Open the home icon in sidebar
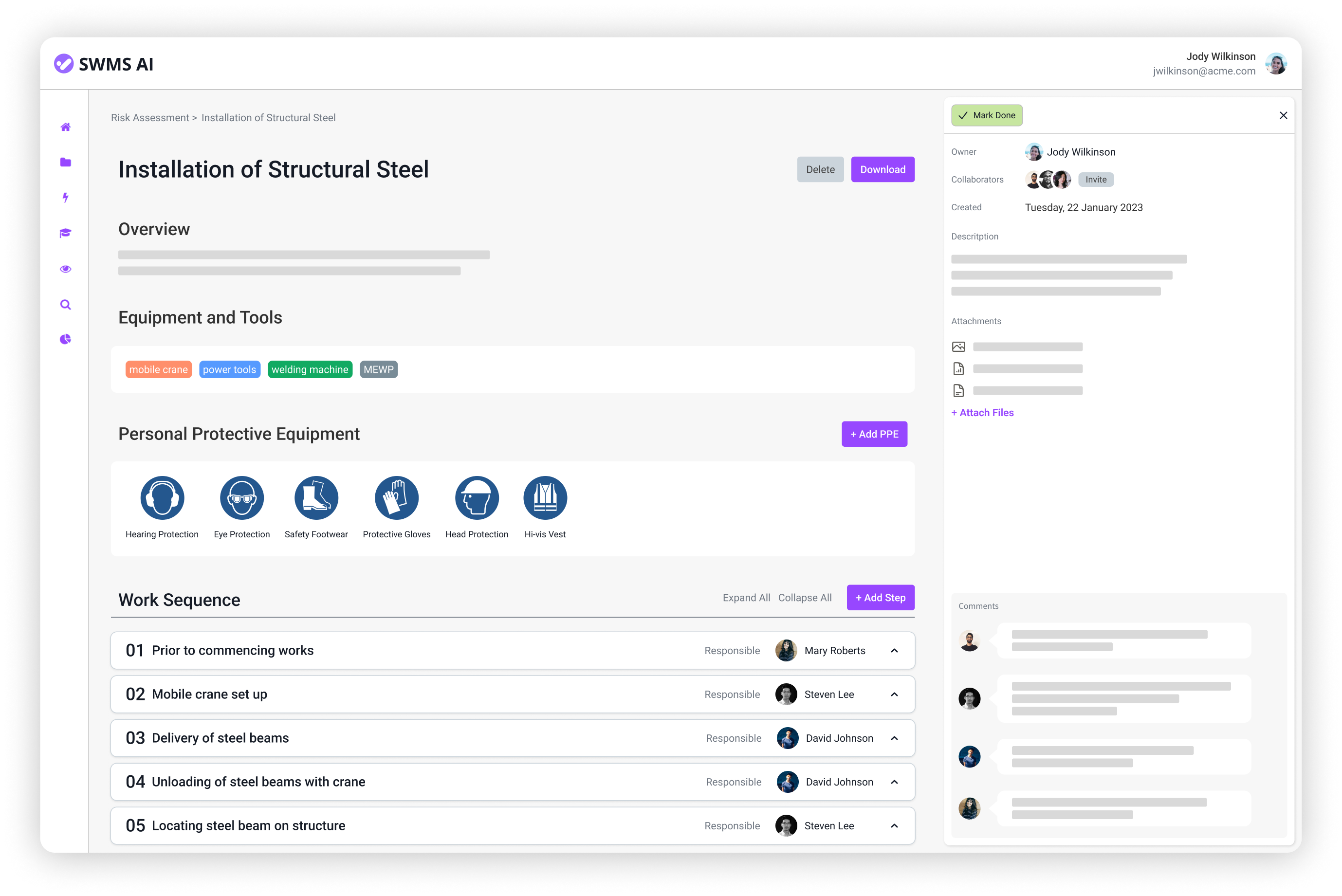Viewport: 1342px width, 896px height. point(66,127)
